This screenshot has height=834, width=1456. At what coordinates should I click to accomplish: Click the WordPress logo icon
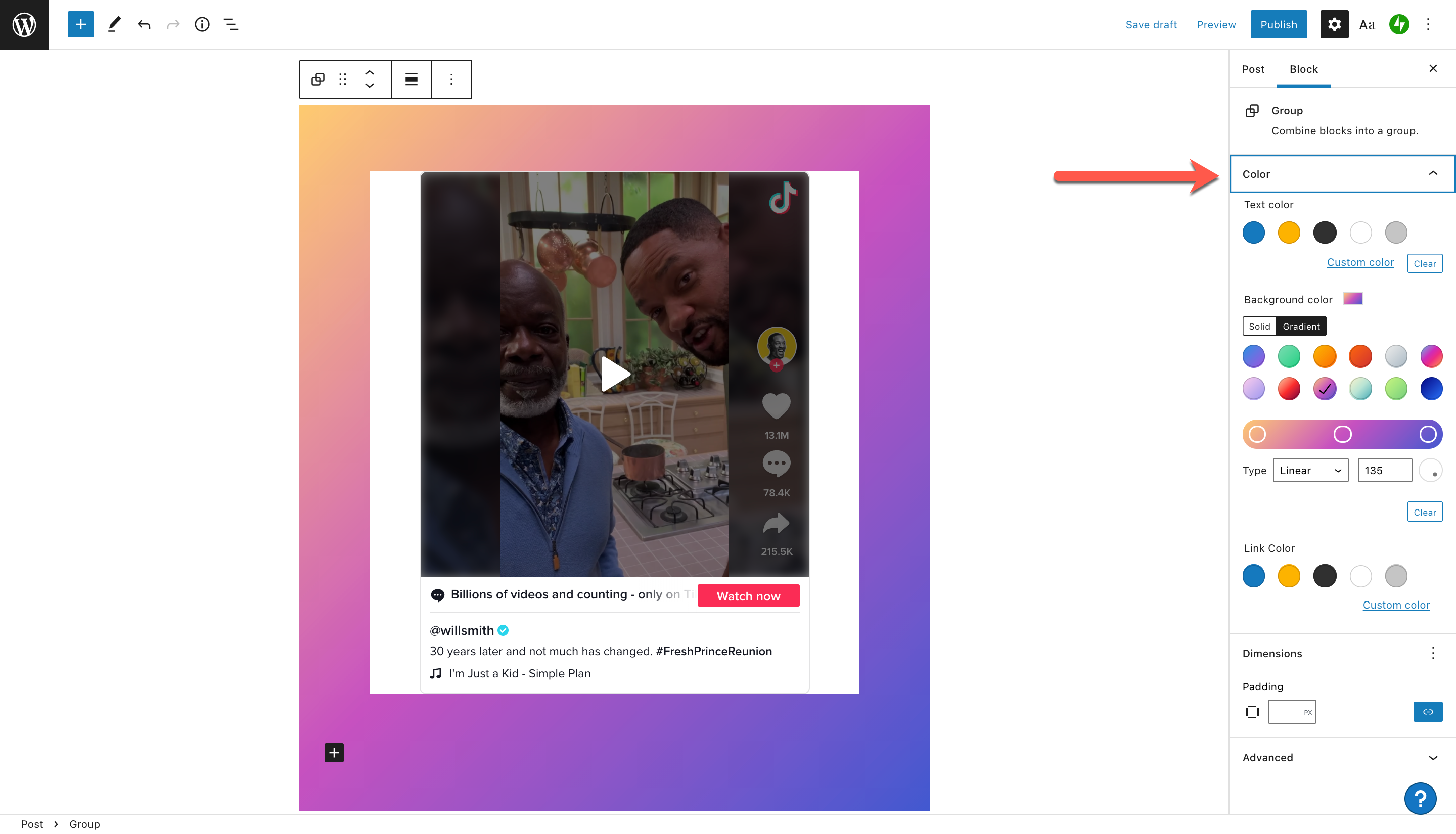pos(24,24)
